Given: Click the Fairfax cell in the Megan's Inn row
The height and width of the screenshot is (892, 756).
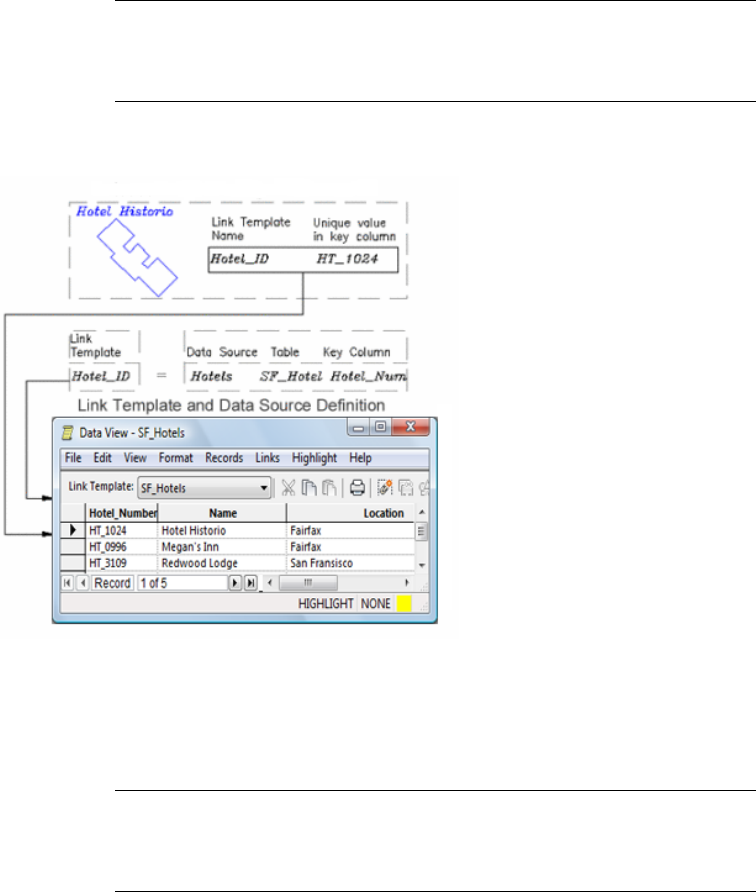Looking at the screenshot, I should [x=351, y=547].
